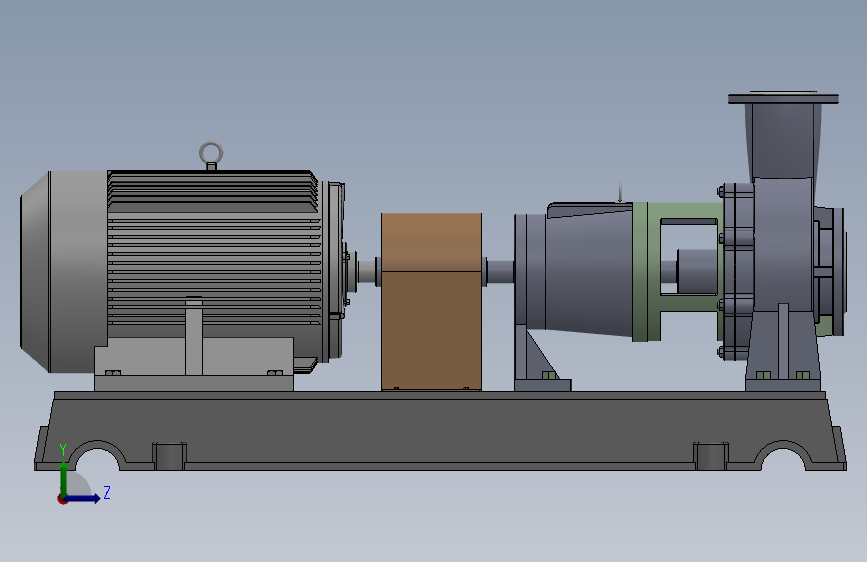This screenshot has height=562, width=867.
Task: Pick the finned motor housing body
Action: pos(215,249)
